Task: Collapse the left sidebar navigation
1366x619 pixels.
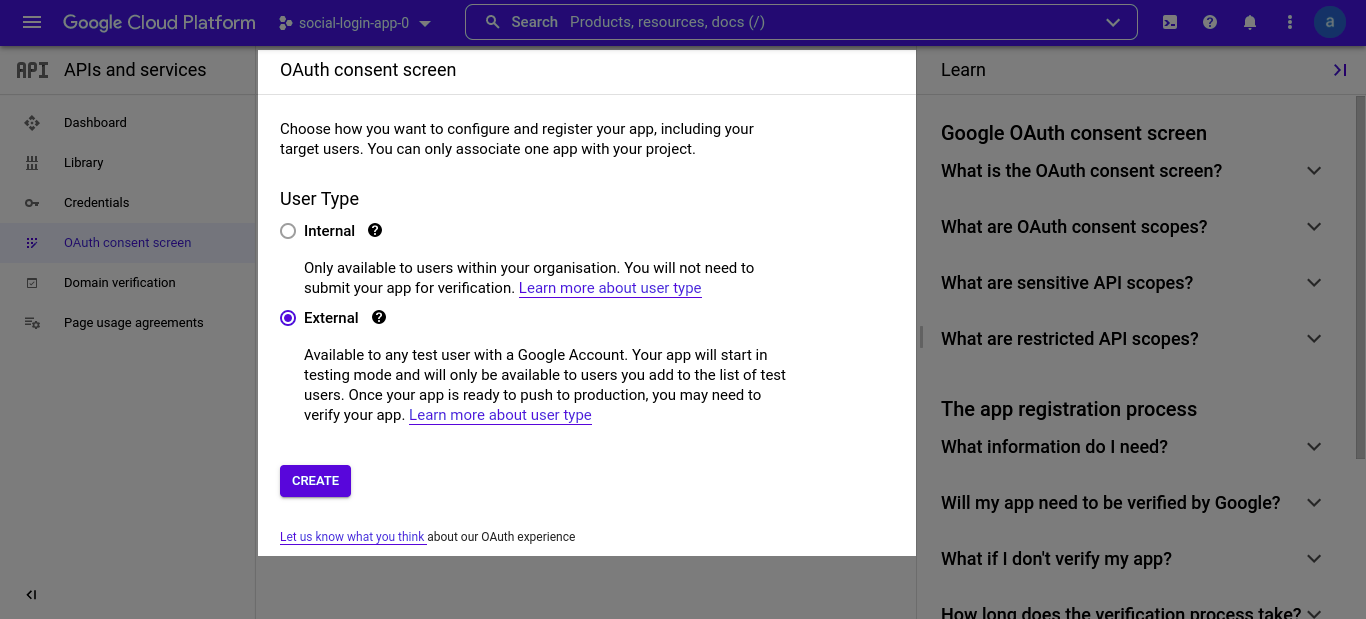Action: tap(31, 595)
